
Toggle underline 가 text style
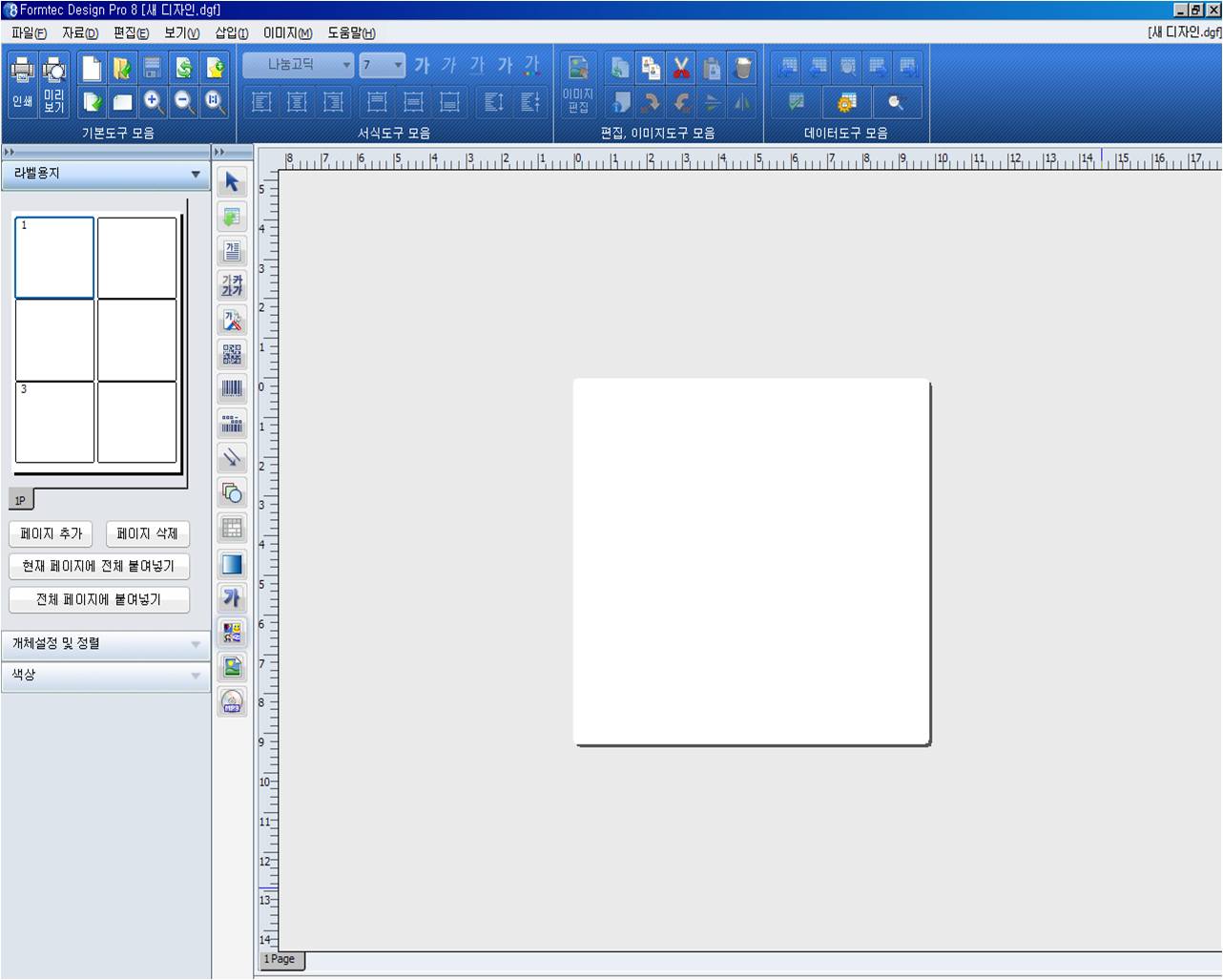click(x=477, y=66)
